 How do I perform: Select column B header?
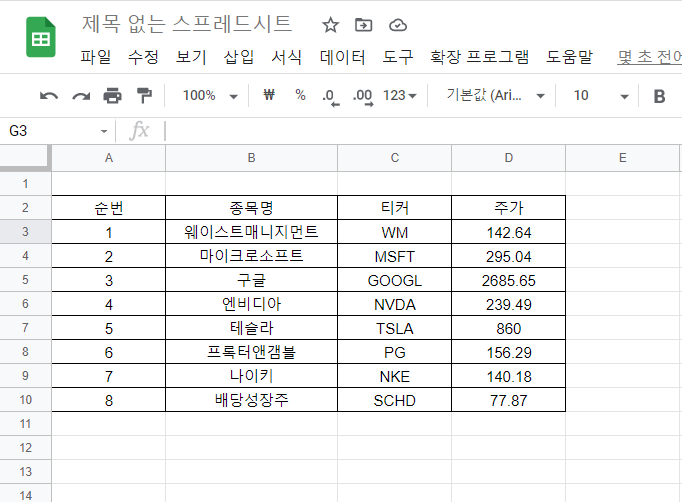[x=251, y=158]
